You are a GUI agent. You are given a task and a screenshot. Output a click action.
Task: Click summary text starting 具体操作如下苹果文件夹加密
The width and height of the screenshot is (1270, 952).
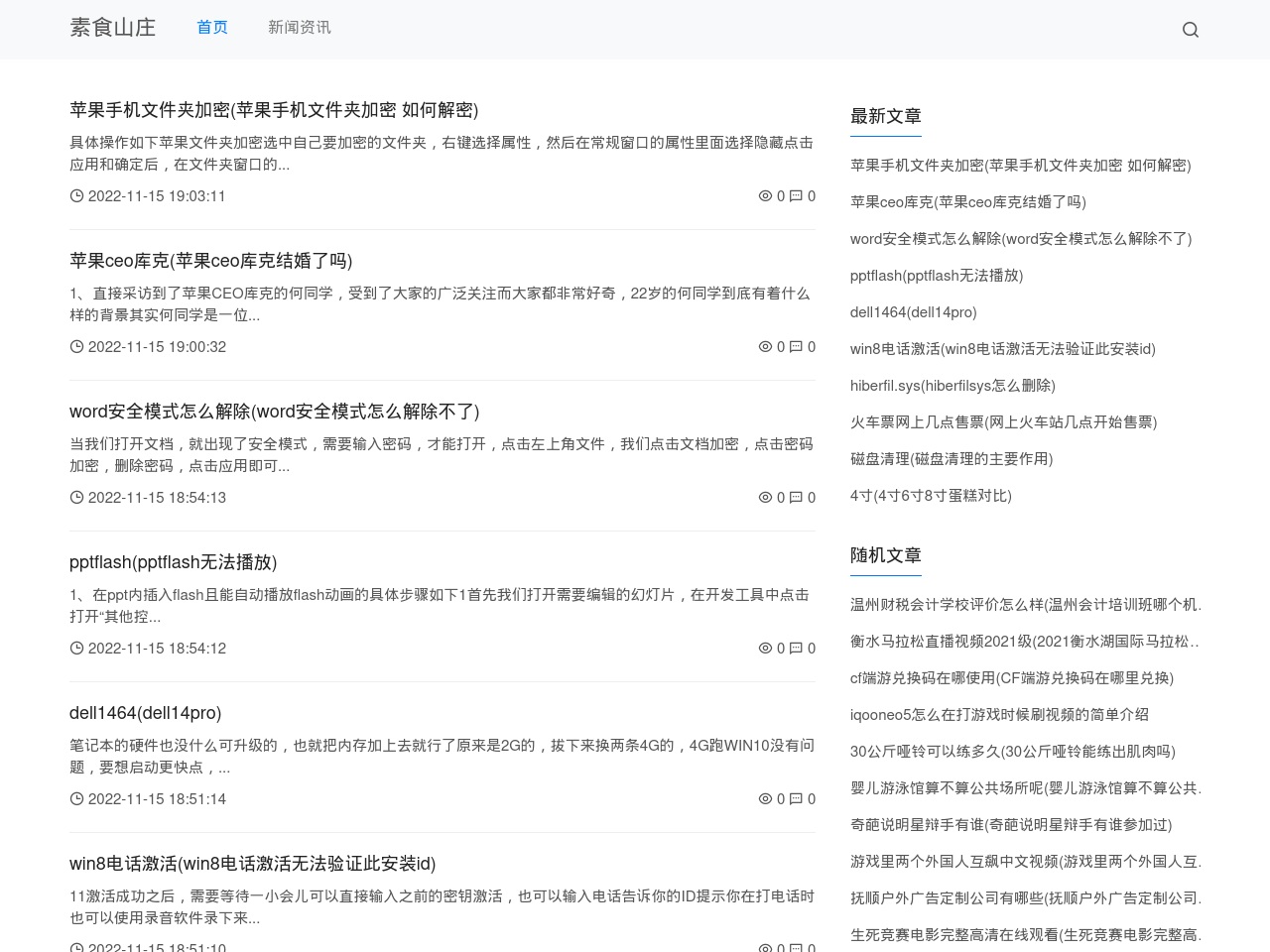pos(442,154)
